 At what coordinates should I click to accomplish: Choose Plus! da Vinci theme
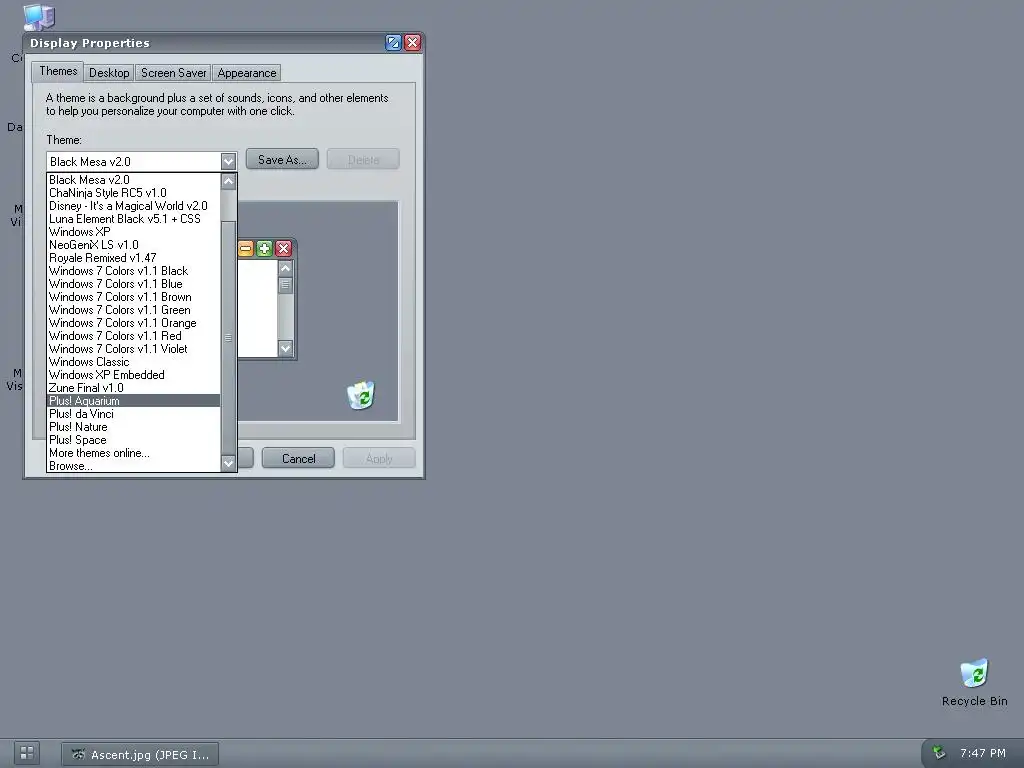coord(134,414)
